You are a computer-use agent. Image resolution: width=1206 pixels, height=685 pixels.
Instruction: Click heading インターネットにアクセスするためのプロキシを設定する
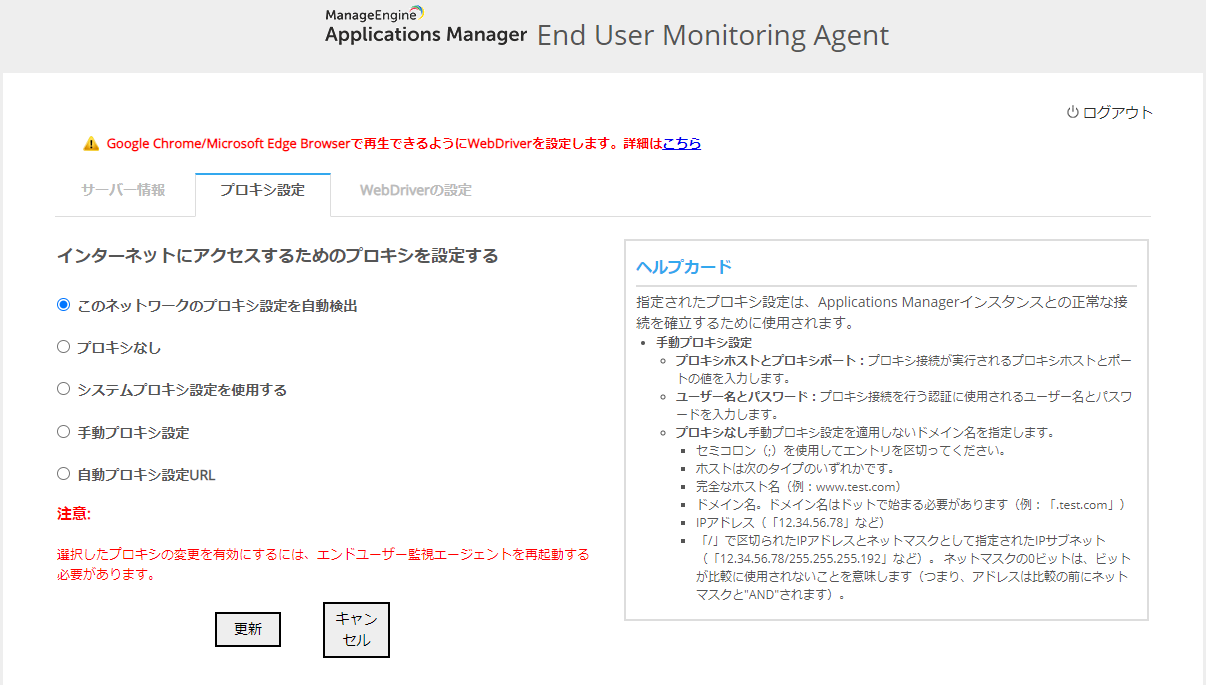coord(277,256)
